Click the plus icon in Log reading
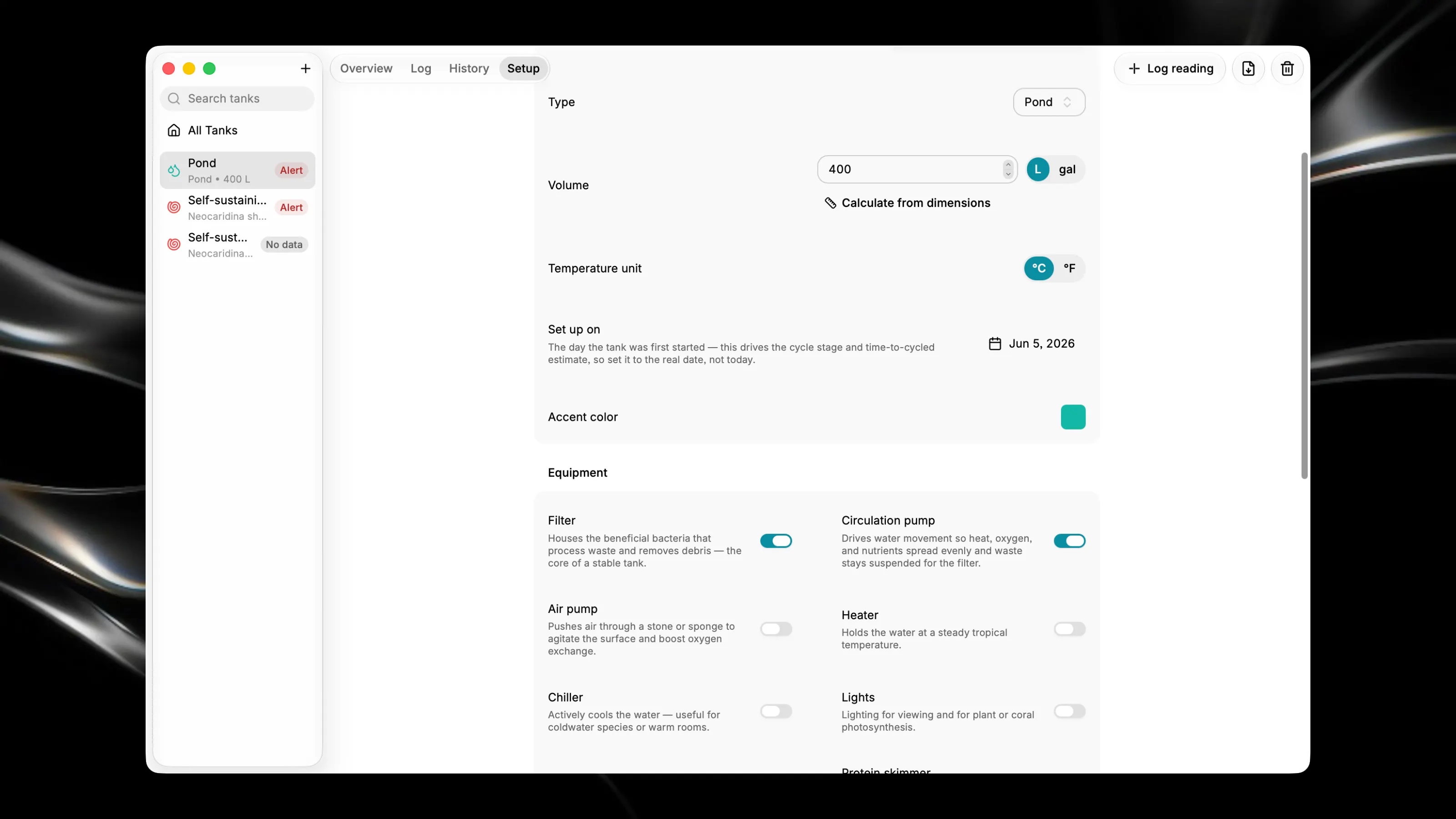1456x819 pixels. [1134, 68]
